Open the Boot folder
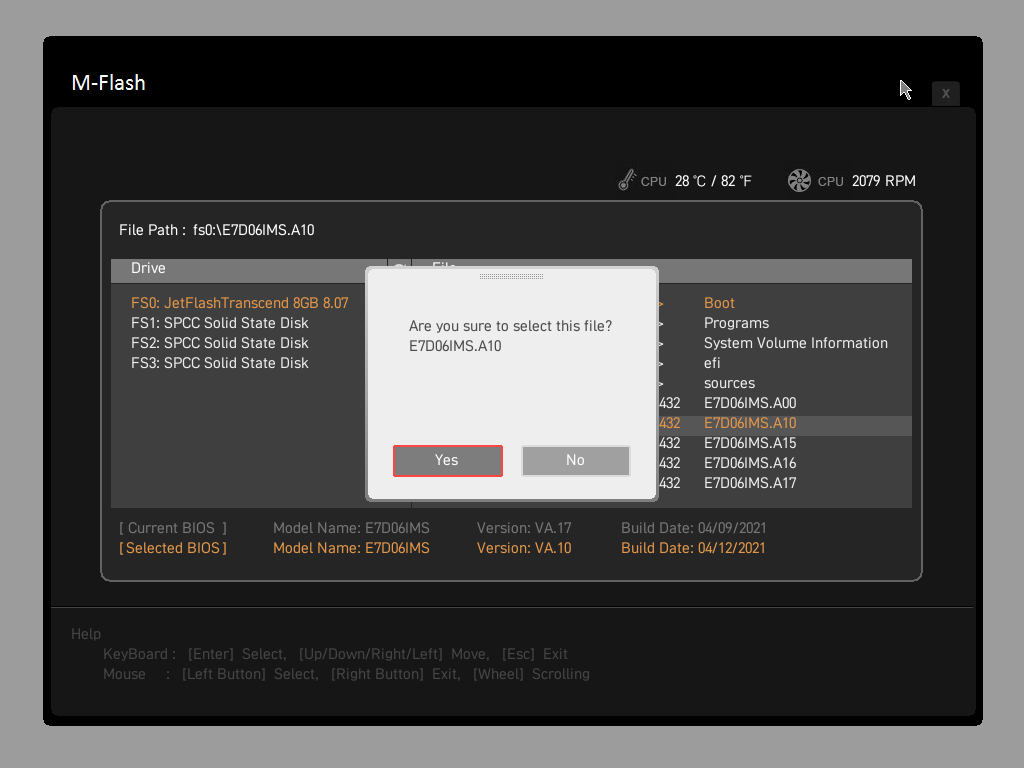The height and width of the screenshot is (768, 1024). tap(719, 303)
